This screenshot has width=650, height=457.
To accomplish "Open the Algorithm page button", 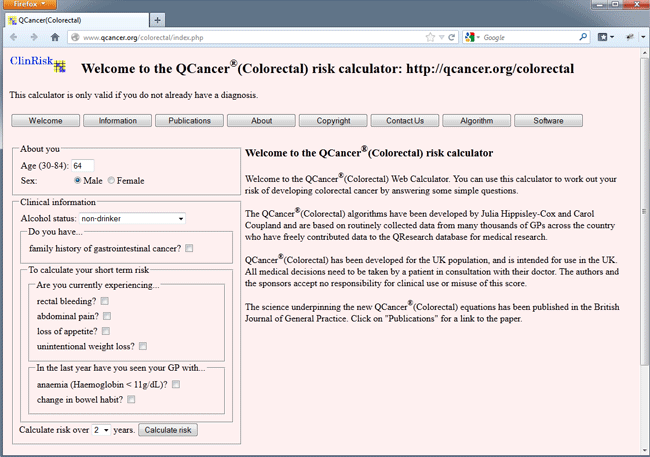I will 477,121.
